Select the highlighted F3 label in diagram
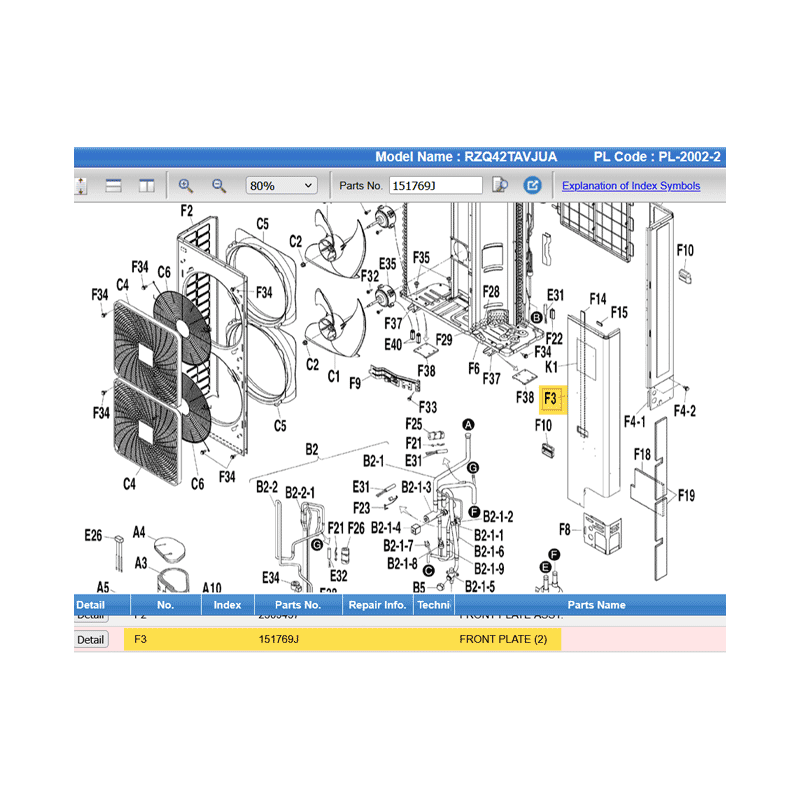This screenshot has height=800, width=800. pyautogui.click(x=552, y=399)
